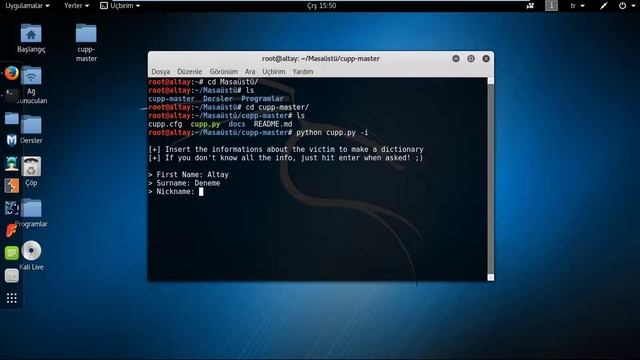Open the Yardım menu in terminal
The width and height of the screenshot is (640, 360).
pos(303,71)
